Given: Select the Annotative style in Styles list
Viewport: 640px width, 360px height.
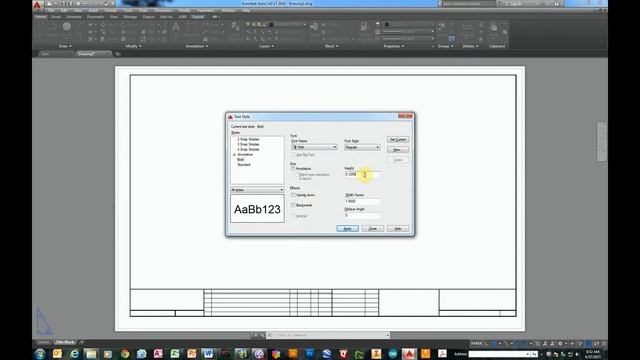Looking at the screenshot, I should 245,155.
